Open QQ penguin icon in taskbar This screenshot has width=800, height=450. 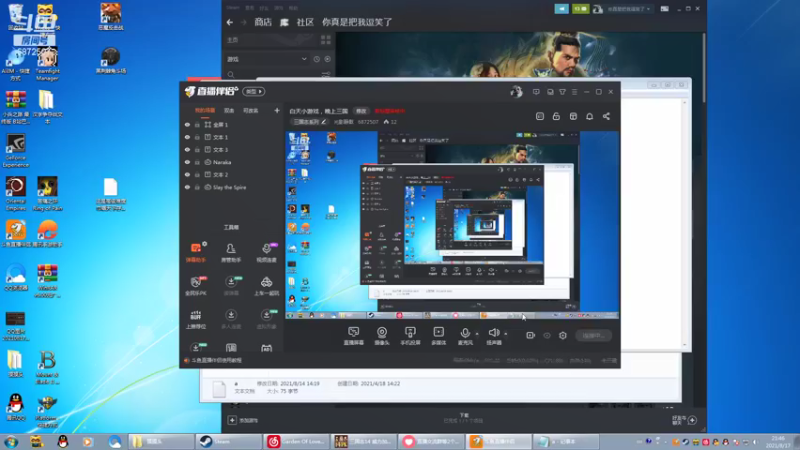pyautogui.click(x=63, y=441)
